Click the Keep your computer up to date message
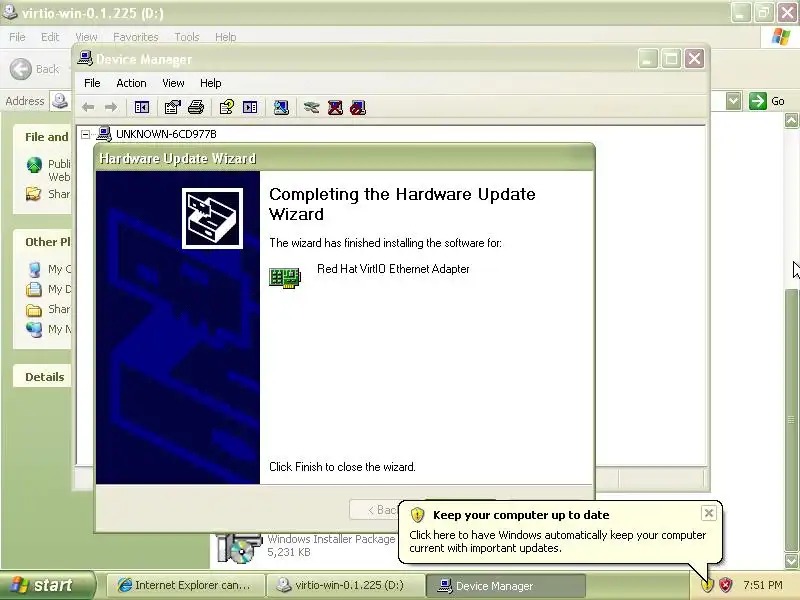The height and width of the screenshot is (600, 800). tap(557, 541)
